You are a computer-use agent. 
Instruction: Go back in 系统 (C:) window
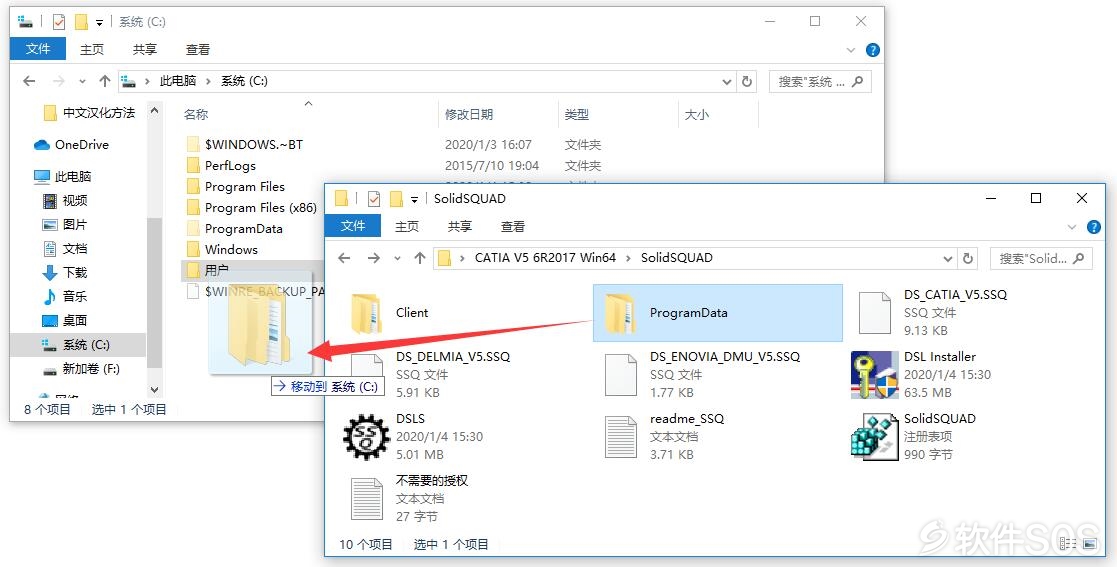point(29,81)
